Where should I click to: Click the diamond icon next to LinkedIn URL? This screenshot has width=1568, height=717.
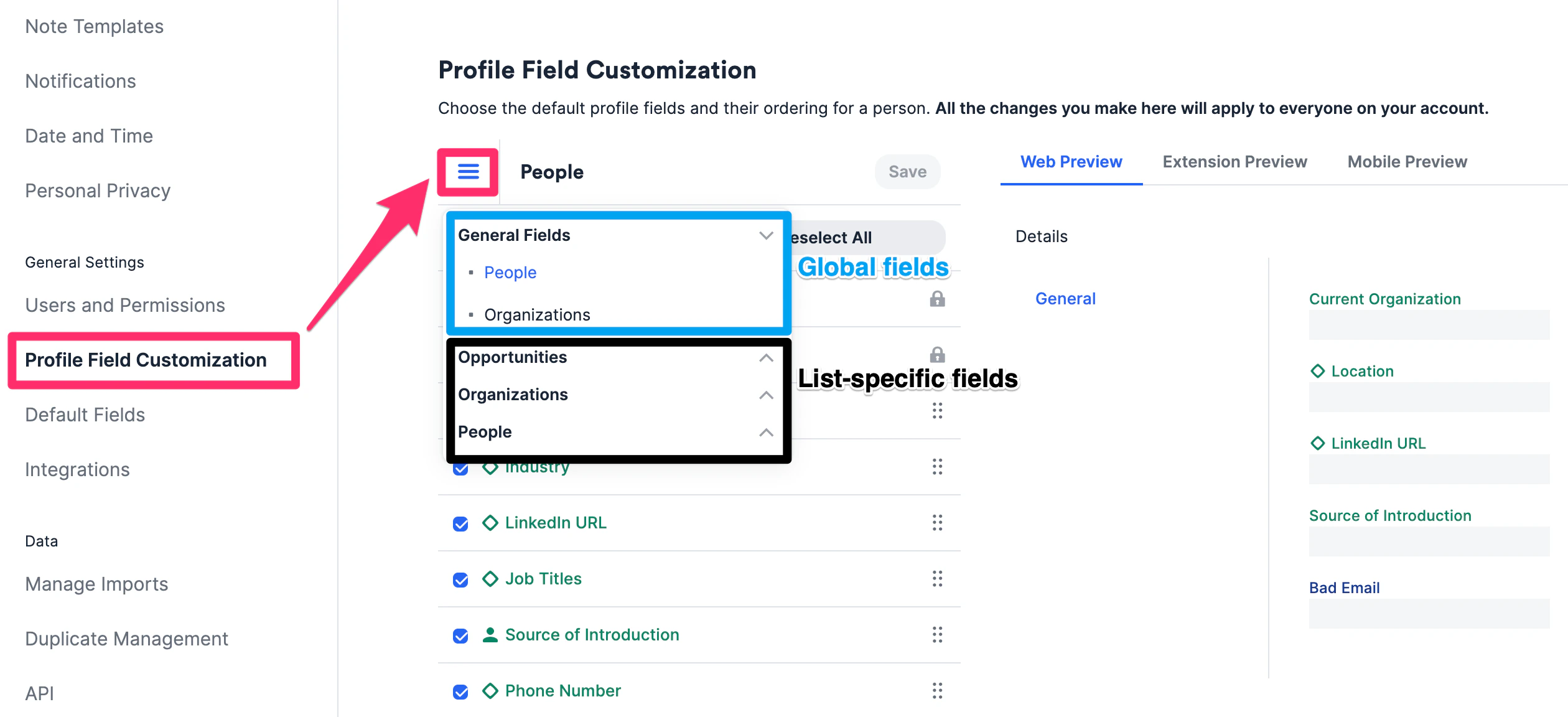490,523
